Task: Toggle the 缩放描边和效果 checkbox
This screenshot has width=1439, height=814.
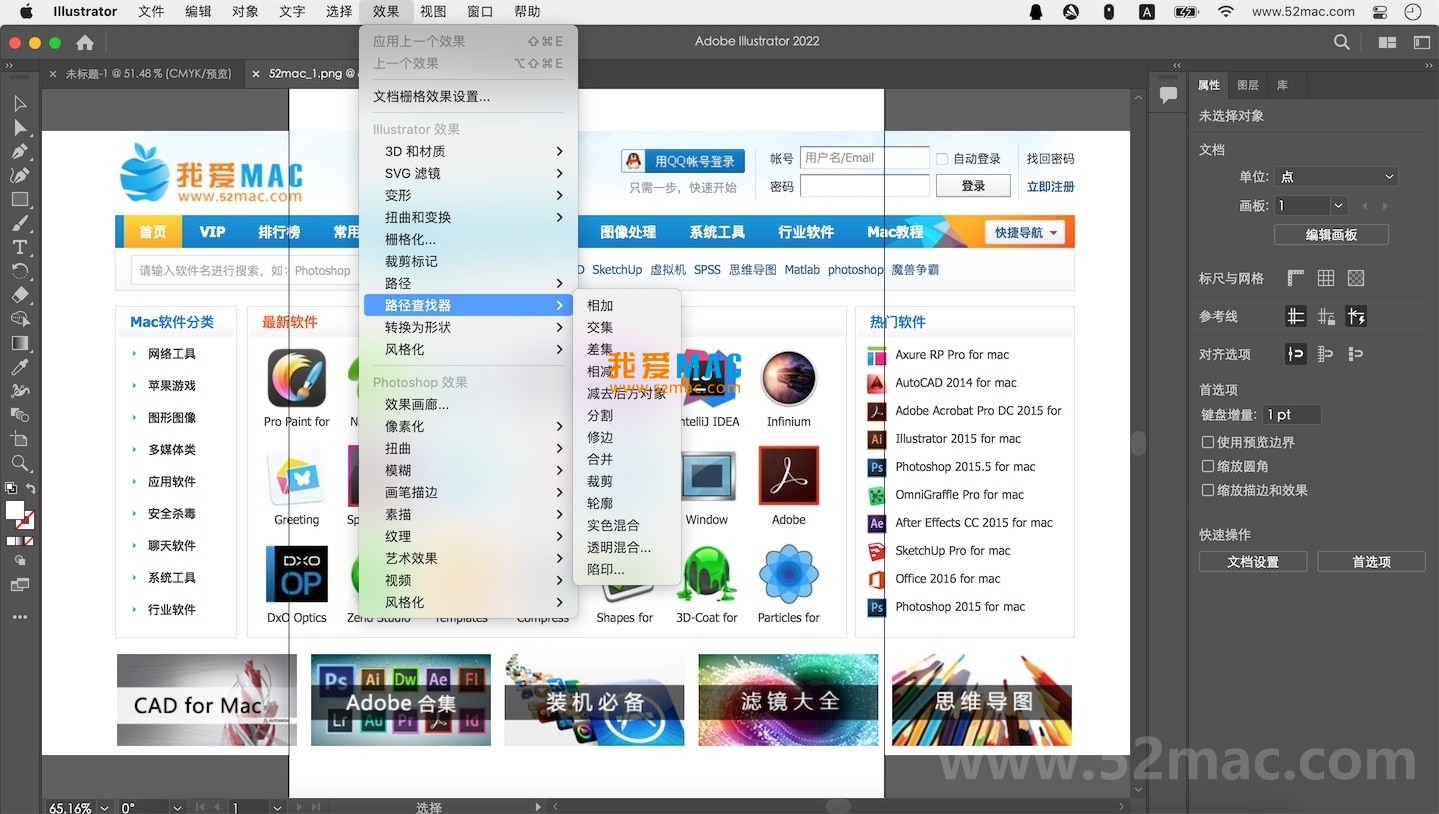Action: click(1208, 490)
